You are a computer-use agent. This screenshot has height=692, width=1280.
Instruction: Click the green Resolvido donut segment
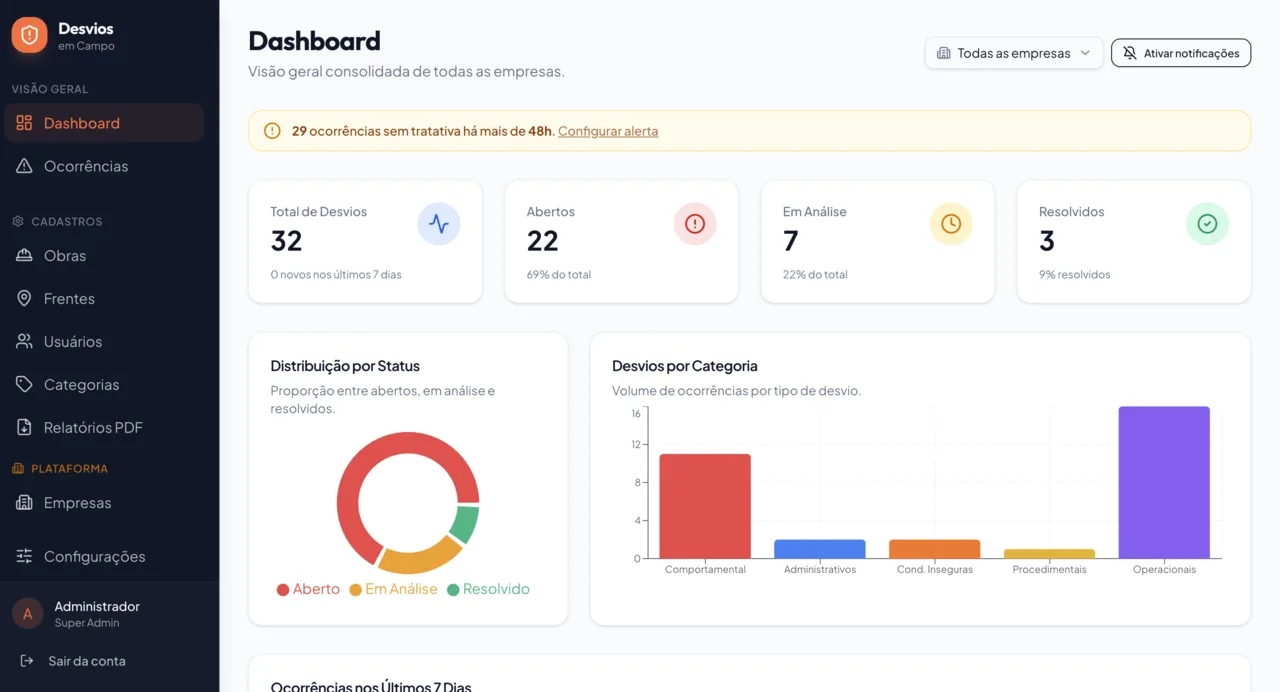[x=465, y=523]
